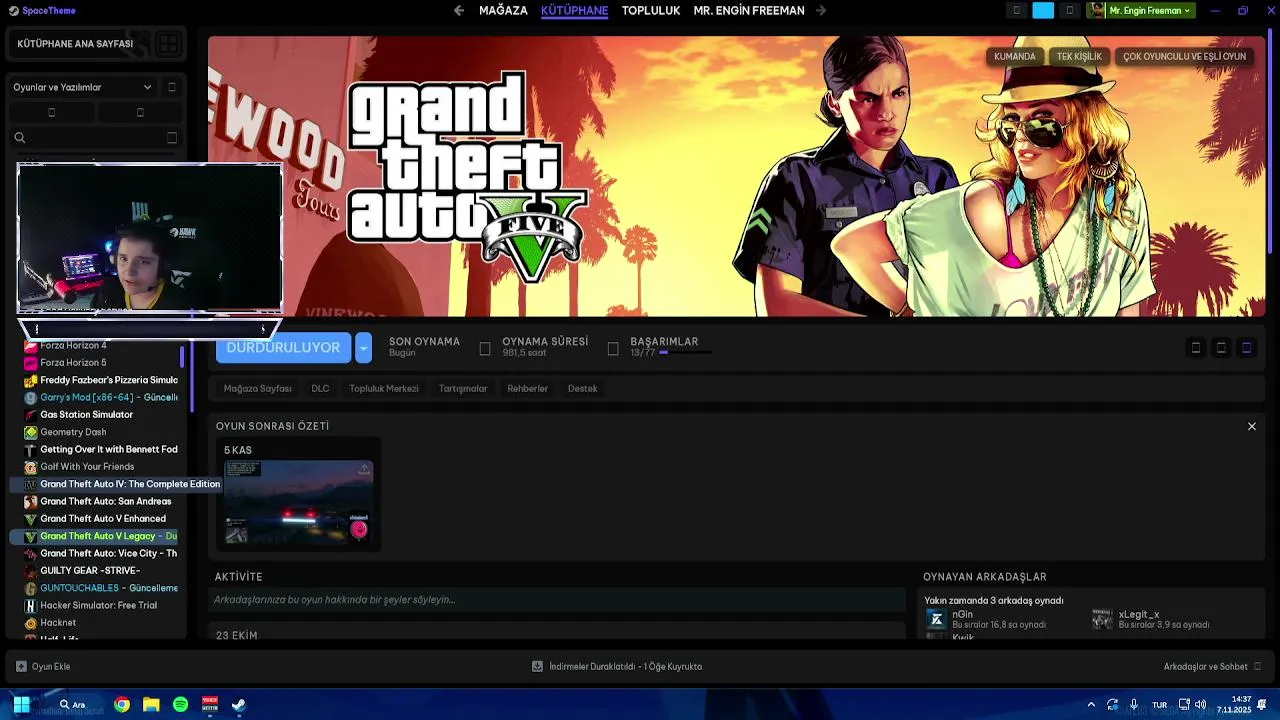
Task: Open the Tartışmalar section
Action: coord(463,389)
